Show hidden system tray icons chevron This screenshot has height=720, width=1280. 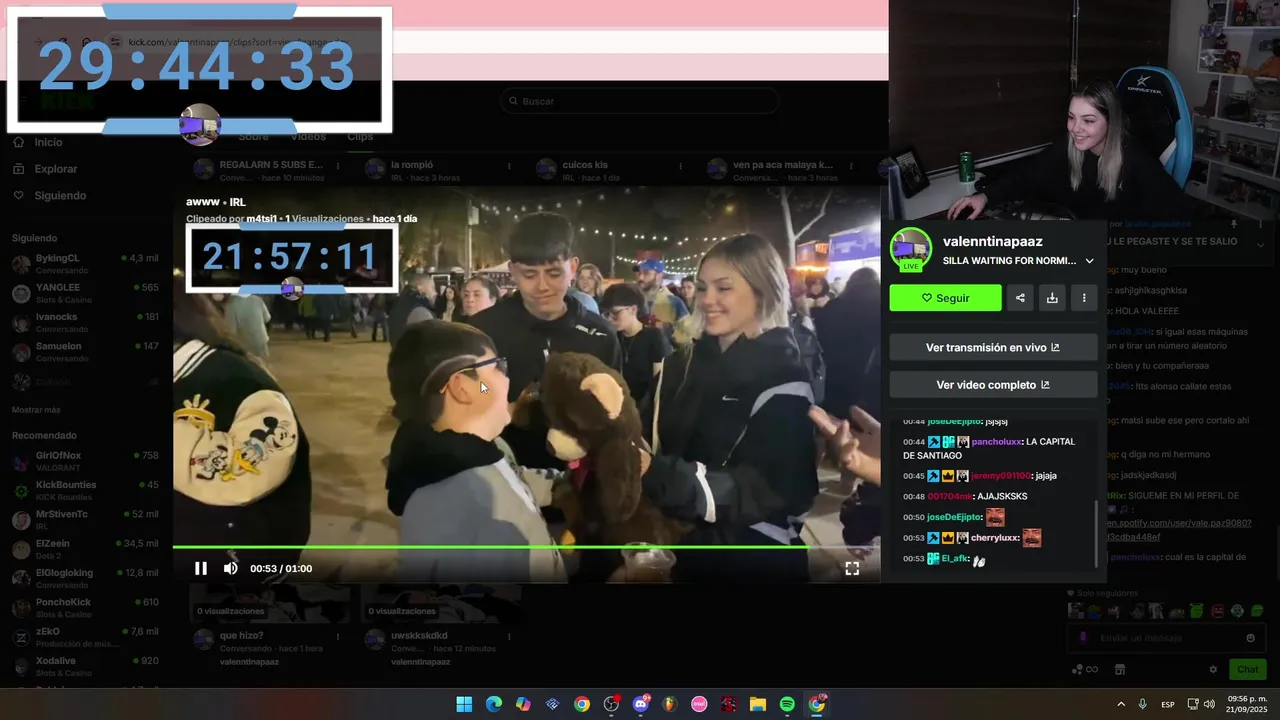click(1121, 704)
